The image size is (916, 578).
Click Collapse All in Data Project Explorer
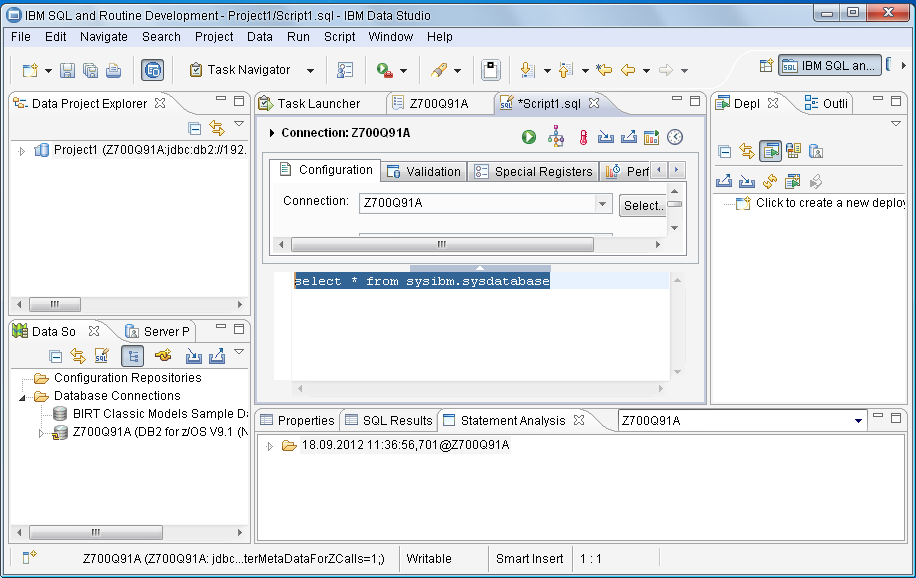[195, 128]
